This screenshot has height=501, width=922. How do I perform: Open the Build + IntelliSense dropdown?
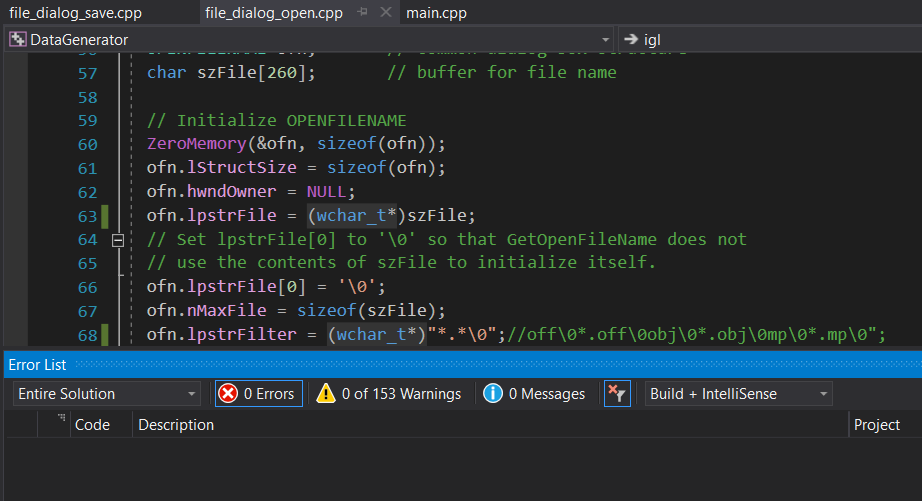pyautogui.click(x=739, y=393)
